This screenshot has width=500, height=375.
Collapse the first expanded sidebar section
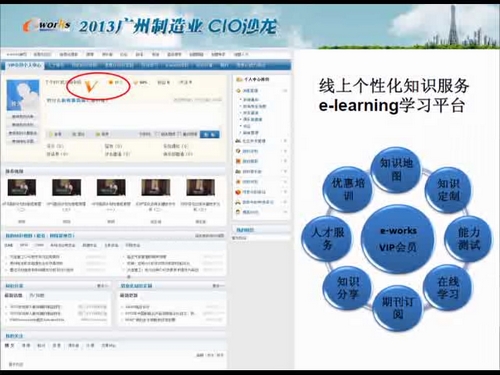tap(285, 90)
